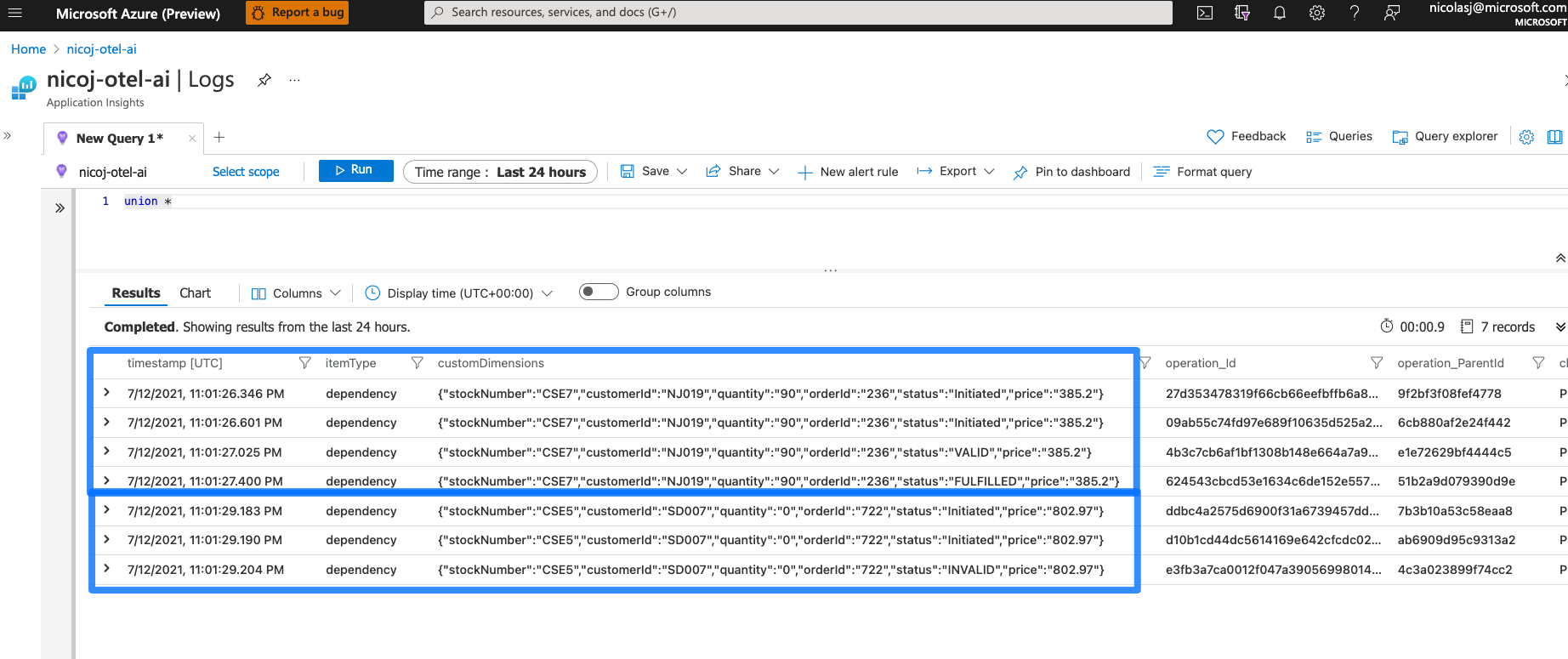Screen dimensions: 1568x659
Task: Expand the row with timestamp 11:01:27.025 PM
Action: [x=106, y=452]
